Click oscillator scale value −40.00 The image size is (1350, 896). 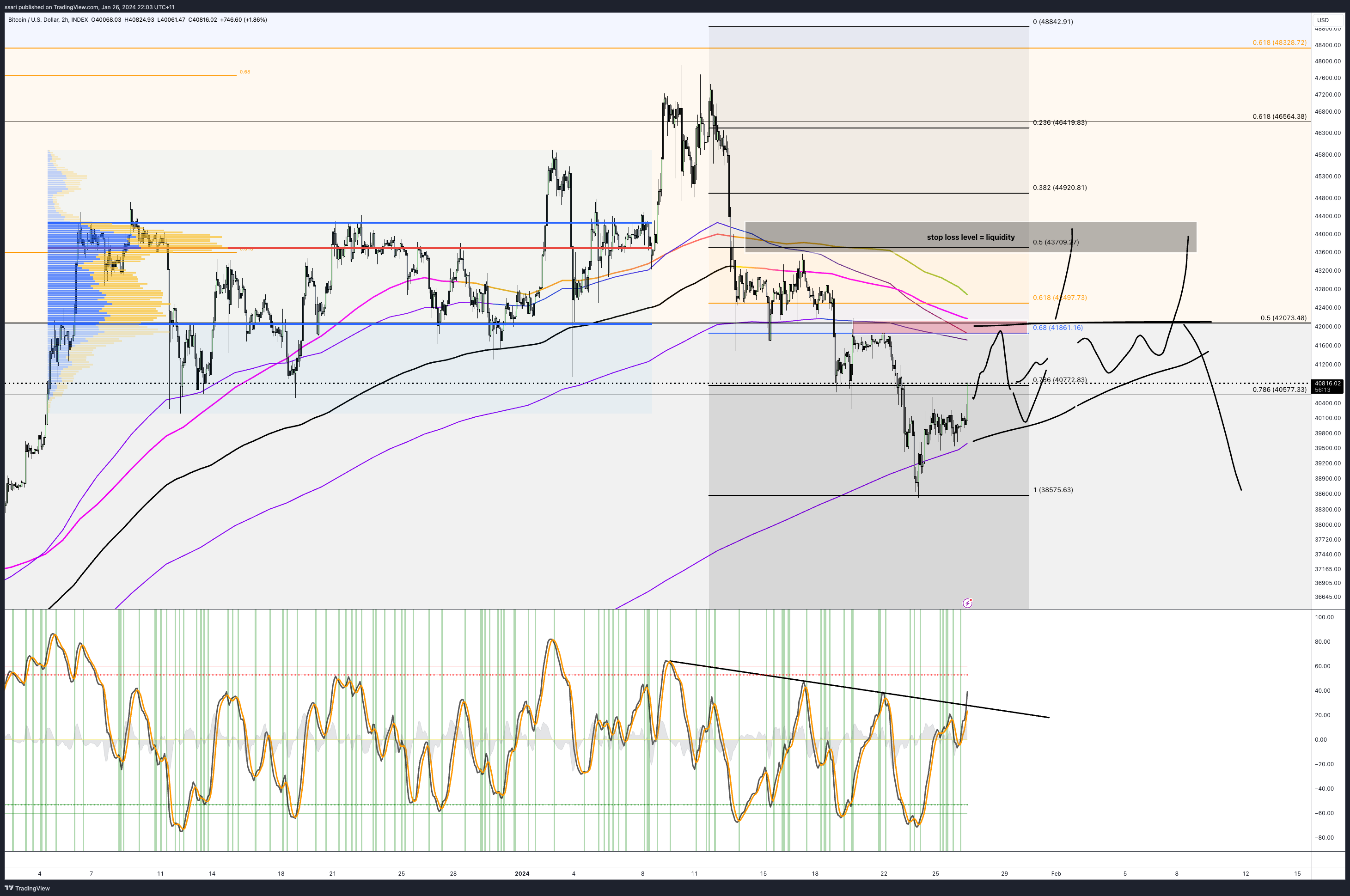pos(1324,789)
